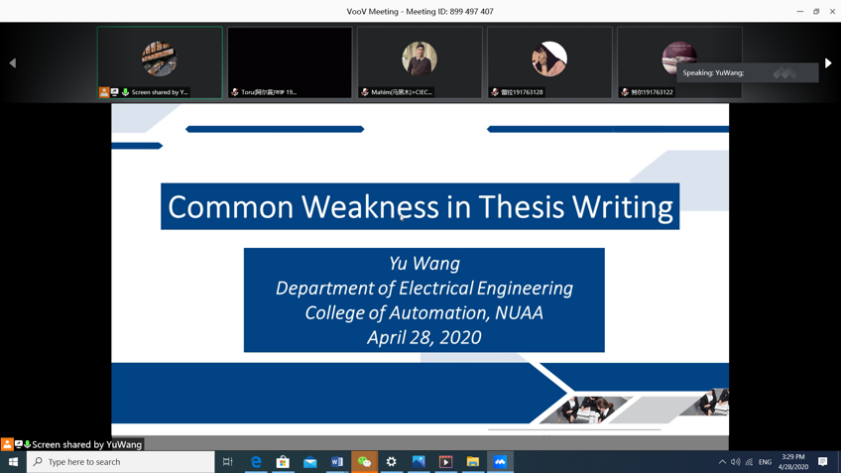841x473 pixels.
Task: Open WeChat from the taskbar
Action: point(364,462)
